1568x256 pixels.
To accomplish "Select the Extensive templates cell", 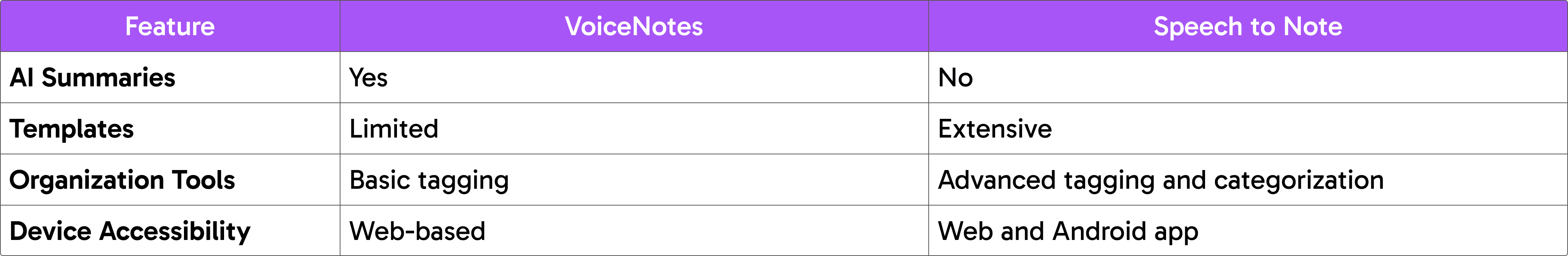I will click(995, 129).
